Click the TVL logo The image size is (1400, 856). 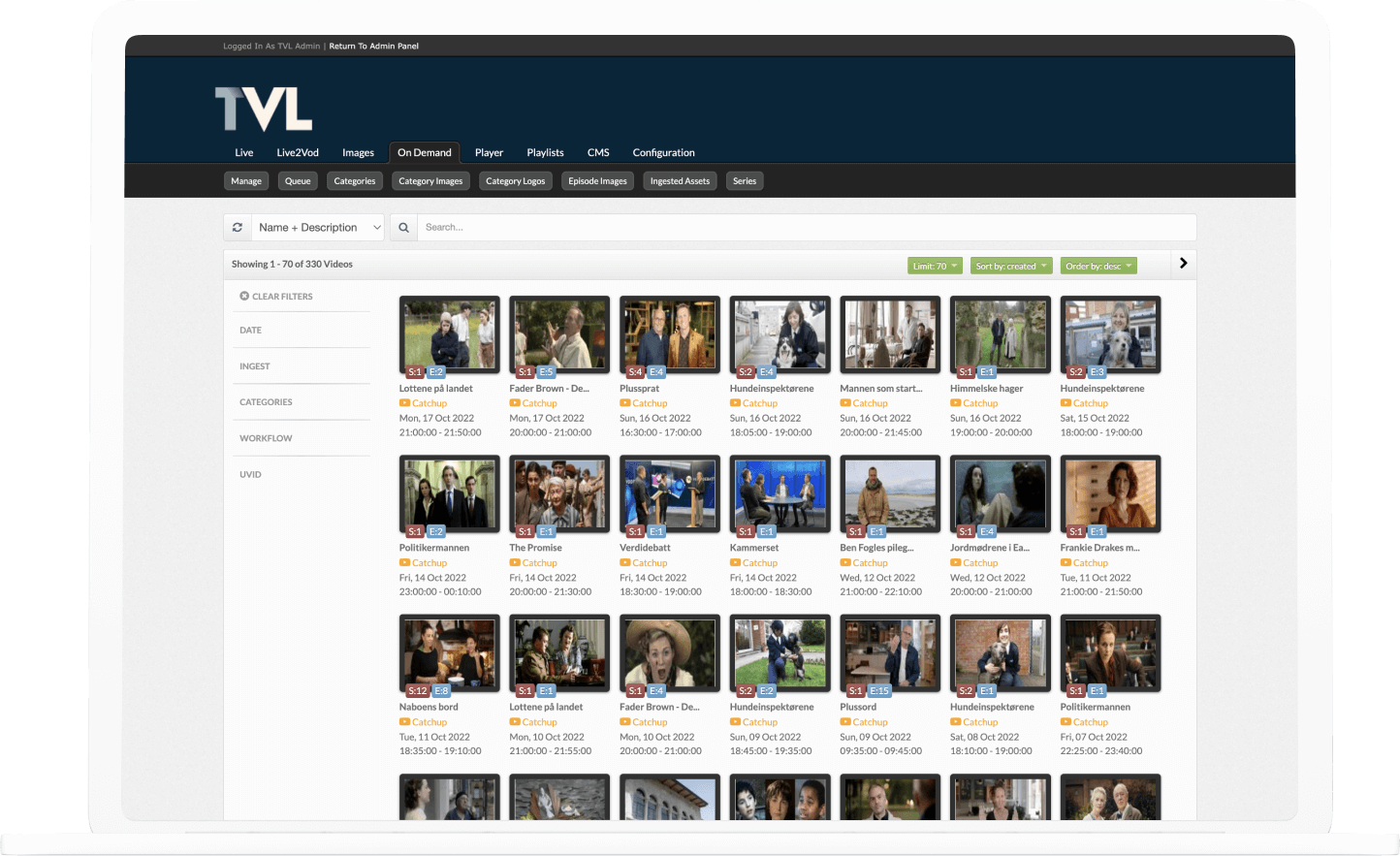click(x=264, y=109)
